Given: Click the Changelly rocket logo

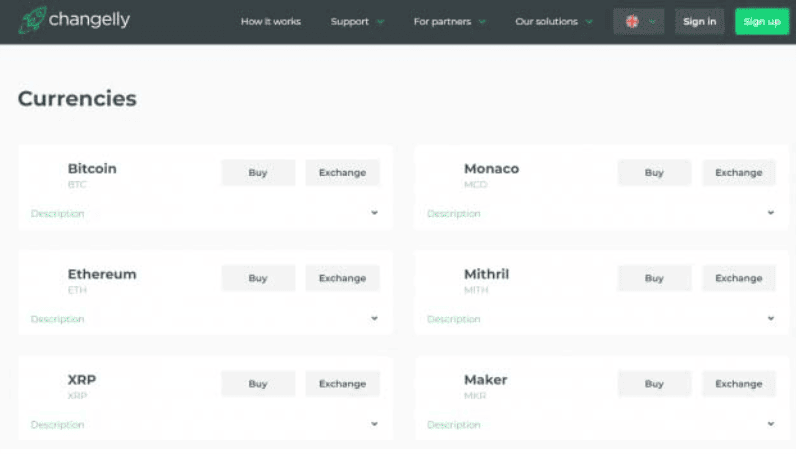Looking at the screenshot, I should click(x=32, y=20).
